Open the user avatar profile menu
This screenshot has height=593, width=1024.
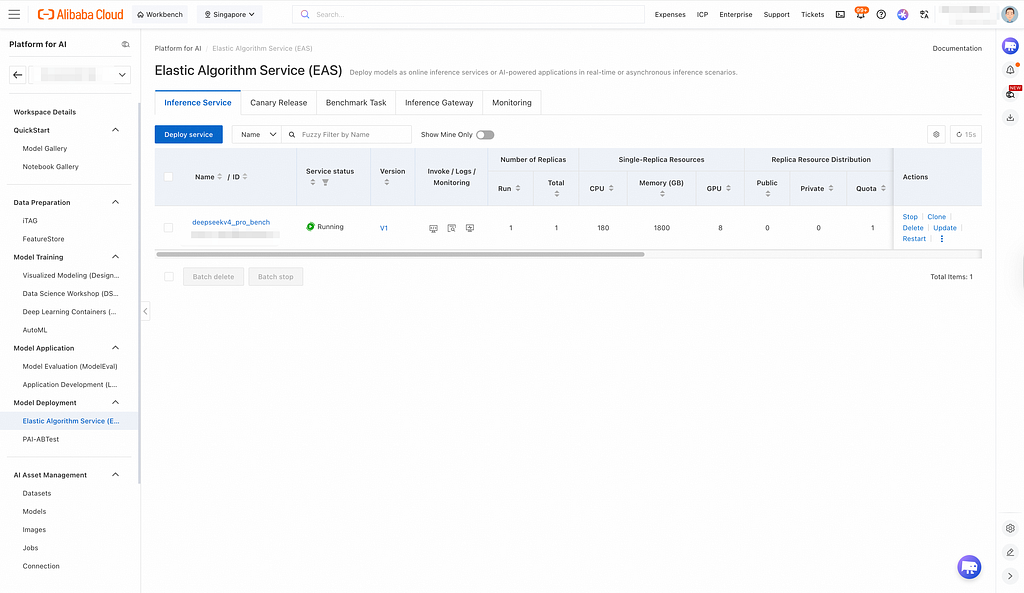point(1010,14)
